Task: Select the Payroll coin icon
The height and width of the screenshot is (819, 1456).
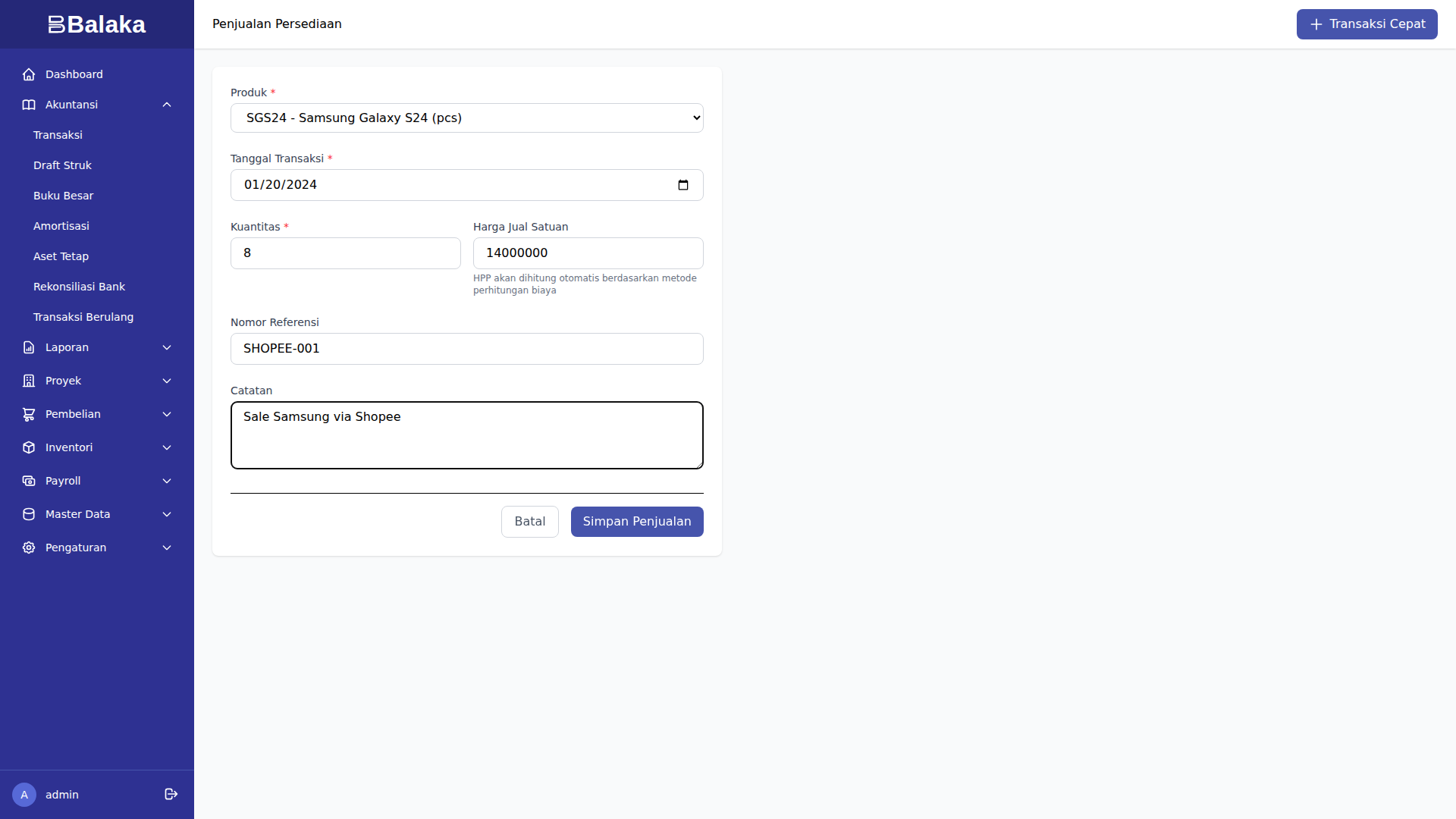Action: (x=28, y=481)
